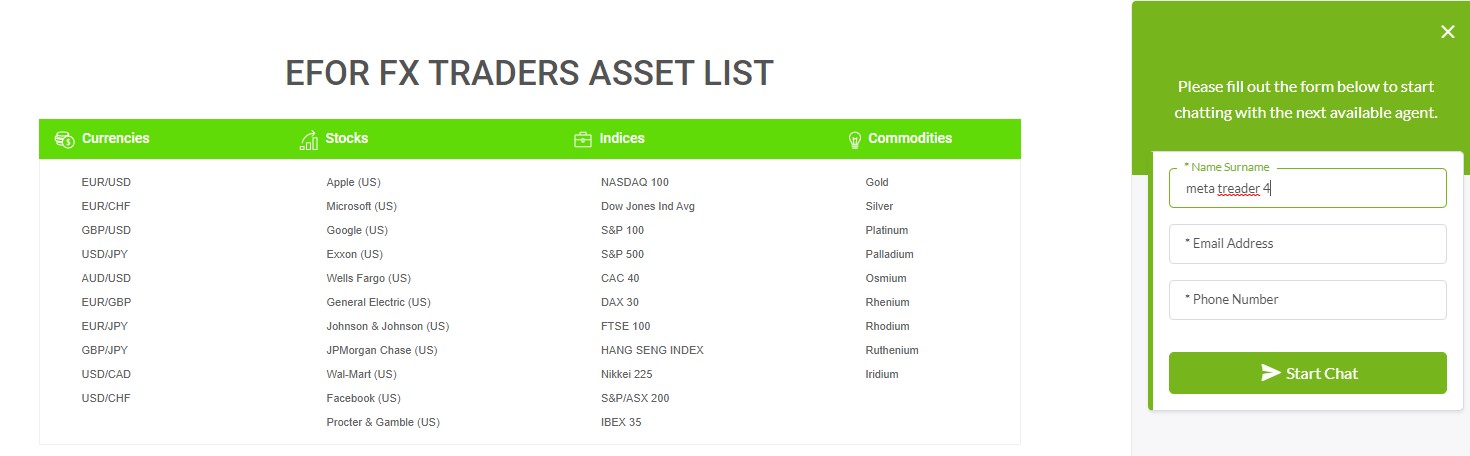Click into the Email Address field
Screen dimensions: 1470x456
[x=1308, y=244]
